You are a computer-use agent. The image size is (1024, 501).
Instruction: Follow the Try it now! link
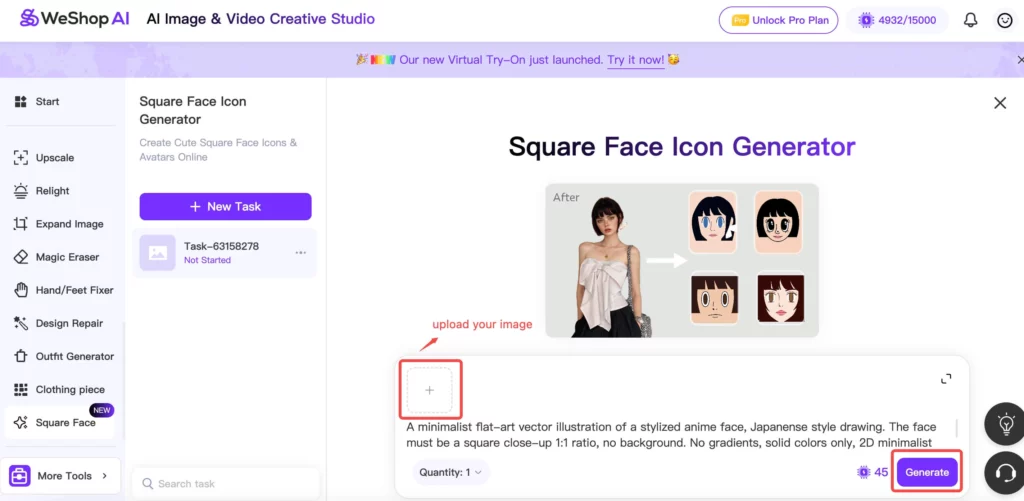tap(635, 59)
